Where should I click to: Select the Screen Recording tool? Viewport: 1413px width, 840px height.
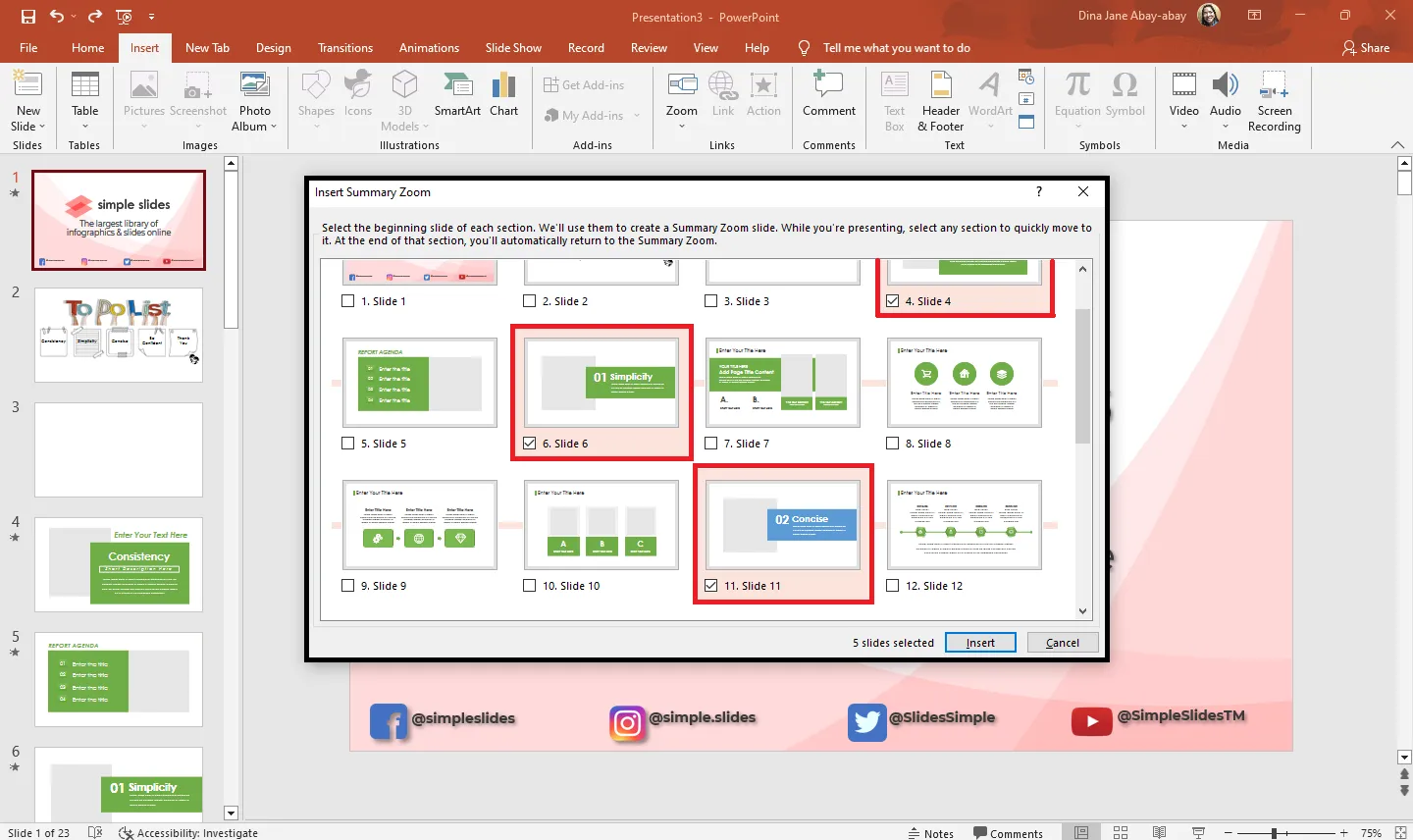[x=1274, y=87]
